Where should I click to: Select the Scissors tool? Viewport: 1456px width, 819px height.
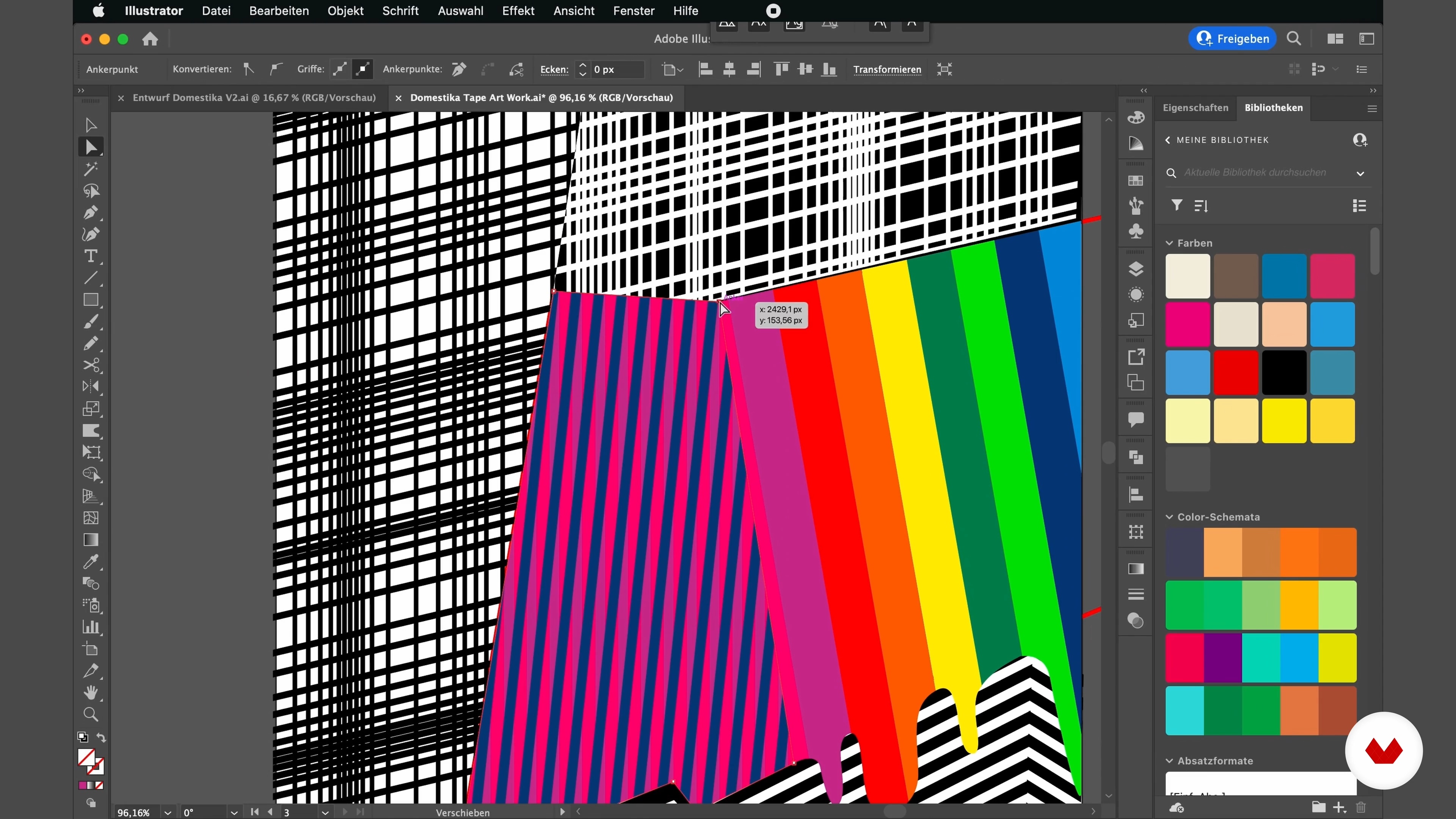tap(91, 365)
